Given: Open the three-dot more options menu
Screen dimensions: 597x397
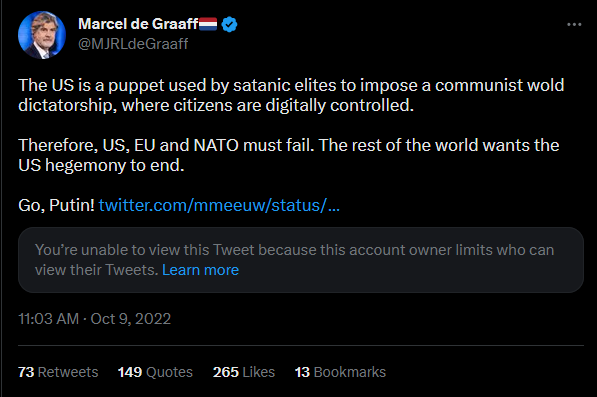Looking at the screenshot, I should (x=574, y=25).
